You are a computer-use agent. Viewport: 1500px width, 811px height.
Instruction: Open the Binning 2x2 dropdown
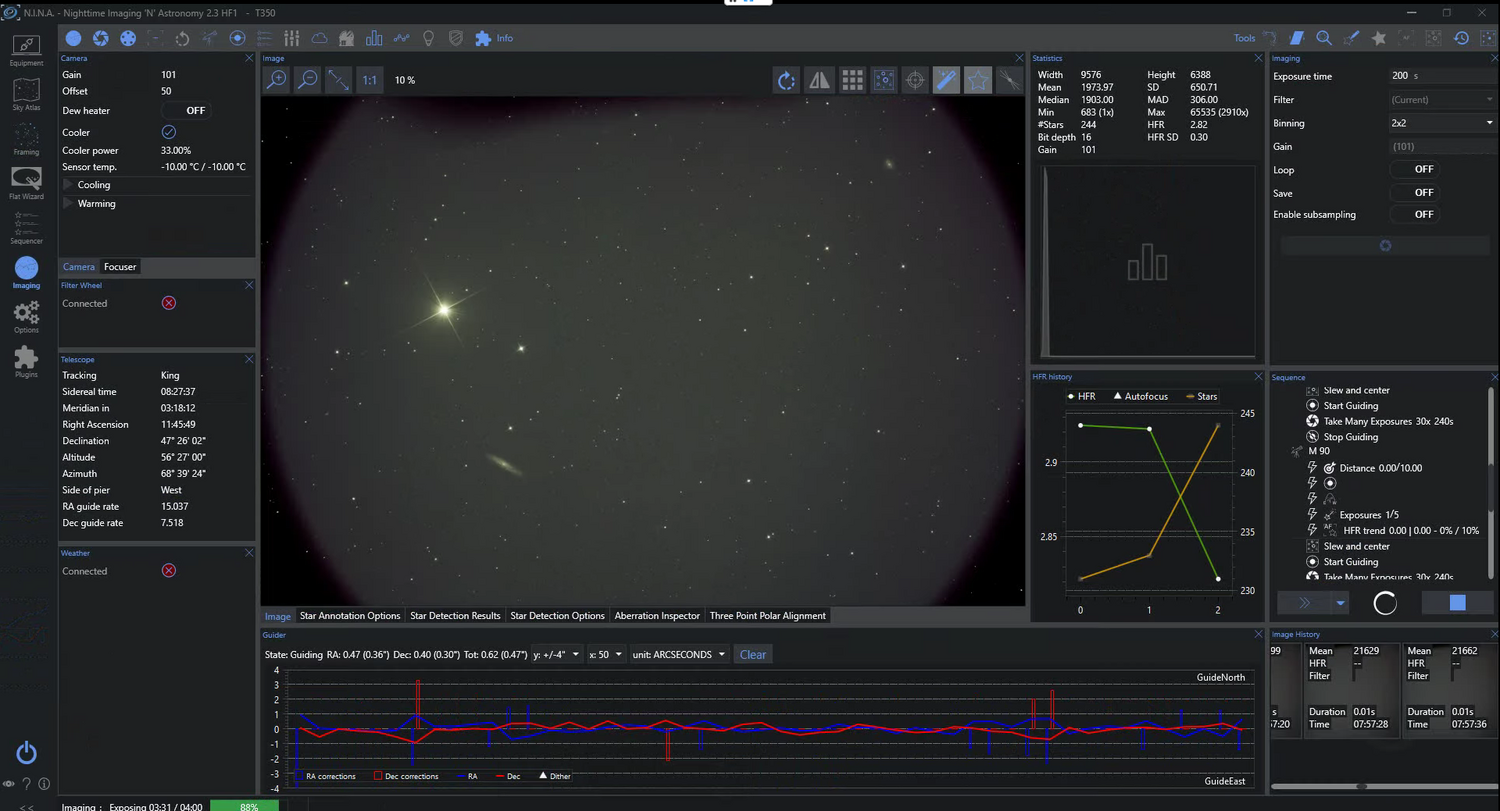pos(1441,123)
